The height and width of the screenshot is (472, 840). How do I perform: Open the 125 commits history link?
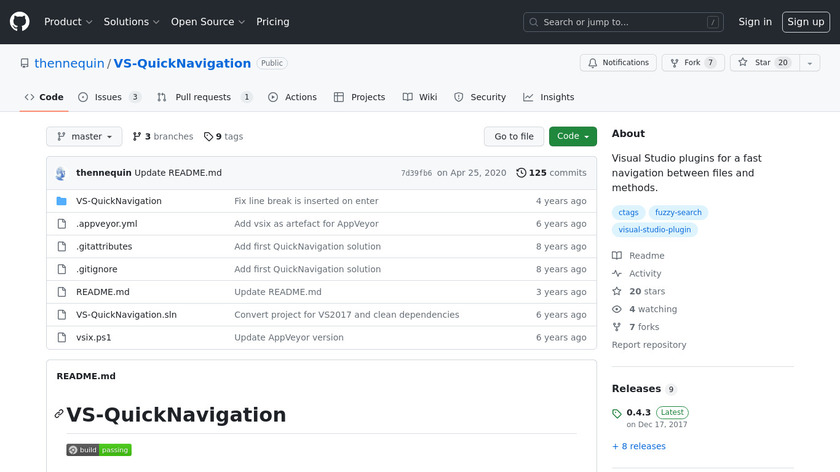point(551,173)
